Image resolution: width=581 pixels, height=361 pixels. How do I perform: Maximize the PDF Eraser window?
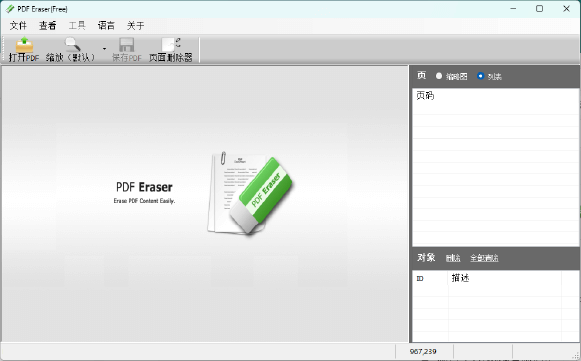[540, 9]
